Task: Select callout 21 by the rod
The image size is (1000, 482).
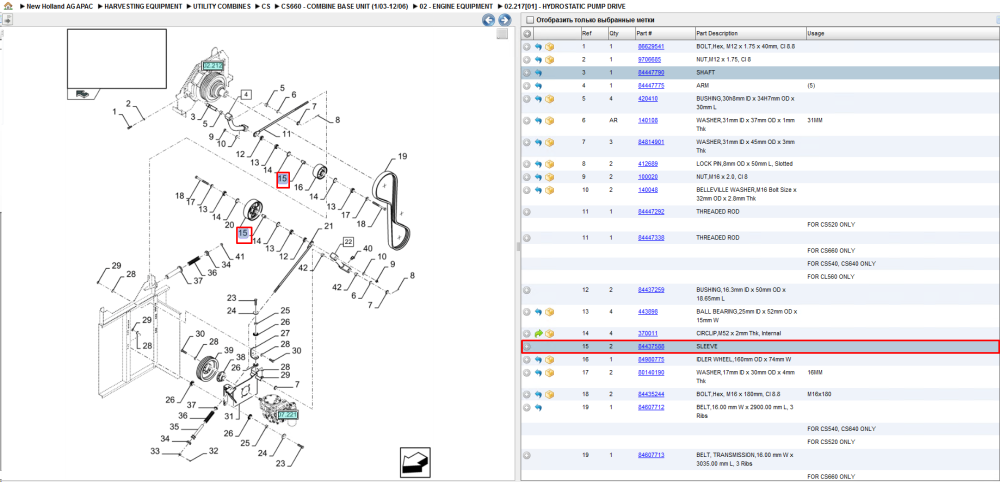Action: pos(328,226)
